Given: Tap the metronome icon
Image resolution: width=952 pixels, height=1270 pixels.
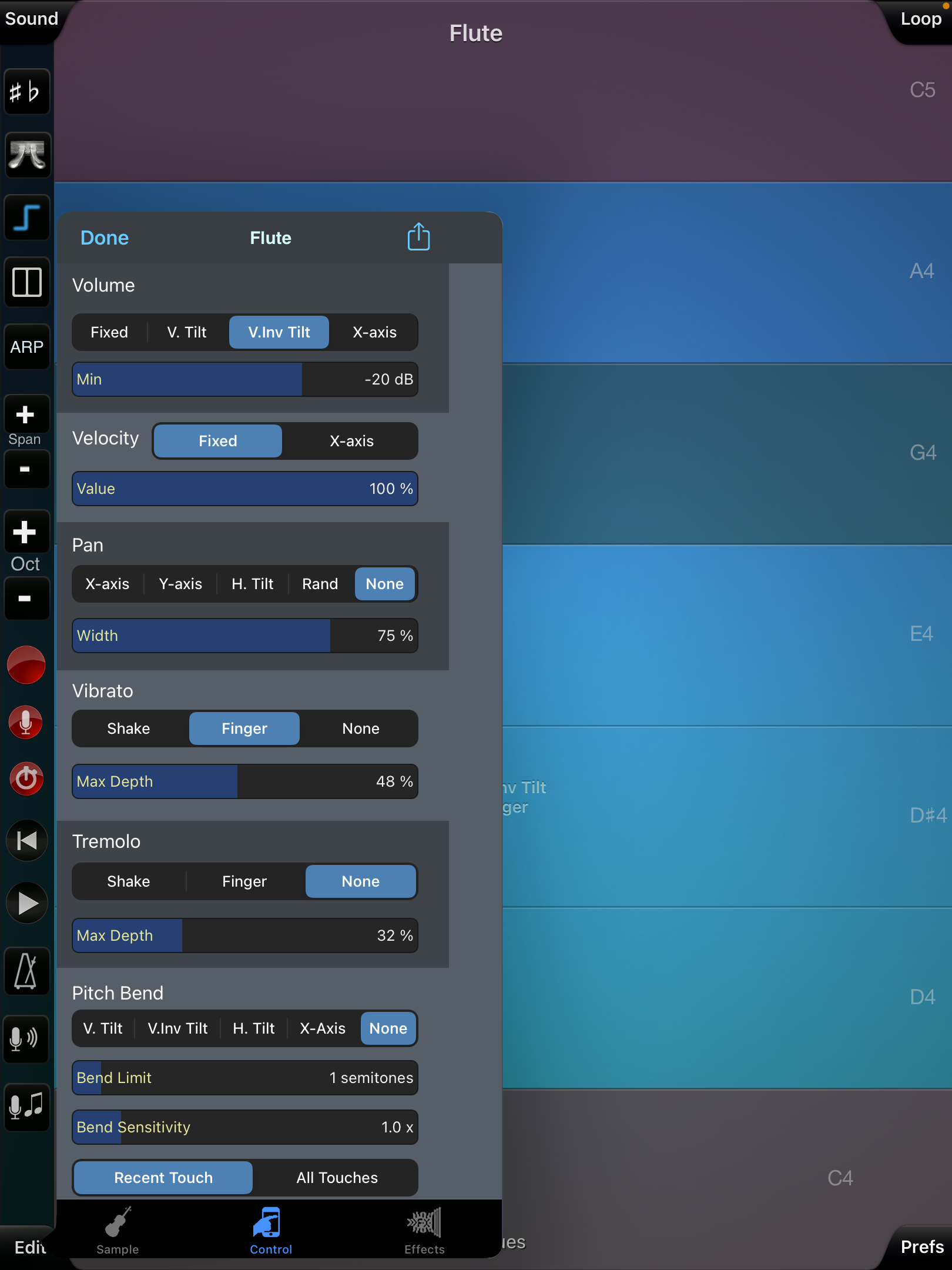Looking at the screenshot, I should pyautogui.click(x=26, y=970).
